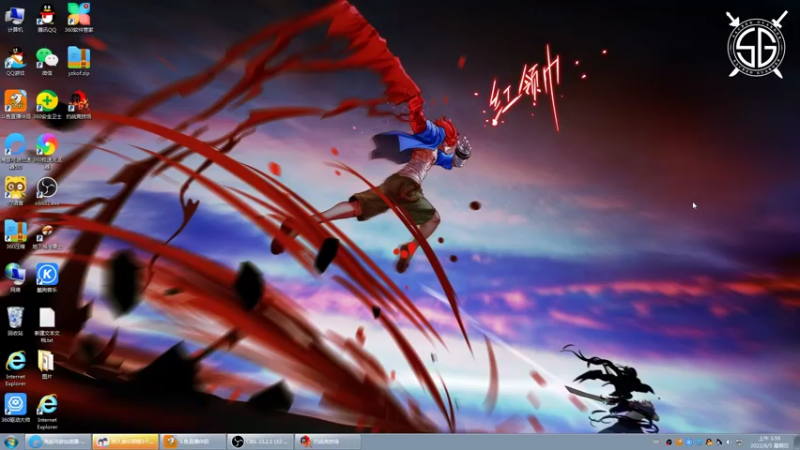
Task: Open 360软件管家 desktop shortcut
Action: tap(79, 18)
